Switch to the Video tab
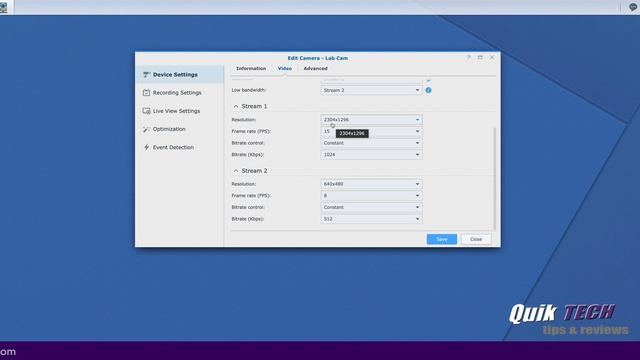This screenshot has height=360, width=640. pyautogui.click(x=284, y=69)
